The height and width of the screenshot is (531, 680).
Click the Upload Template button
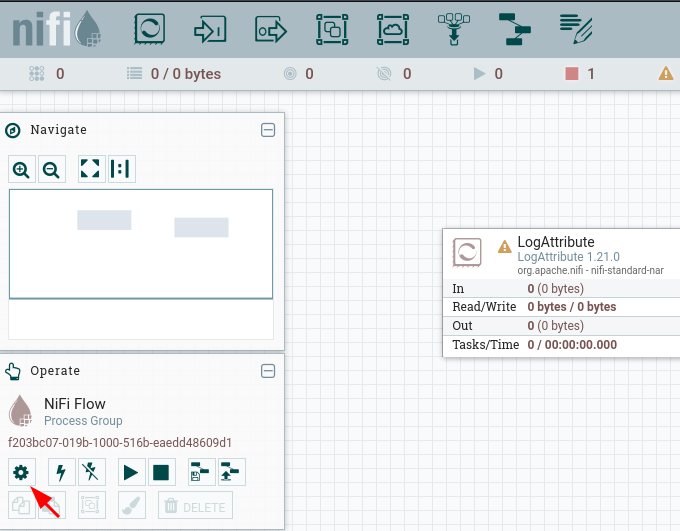232,472
